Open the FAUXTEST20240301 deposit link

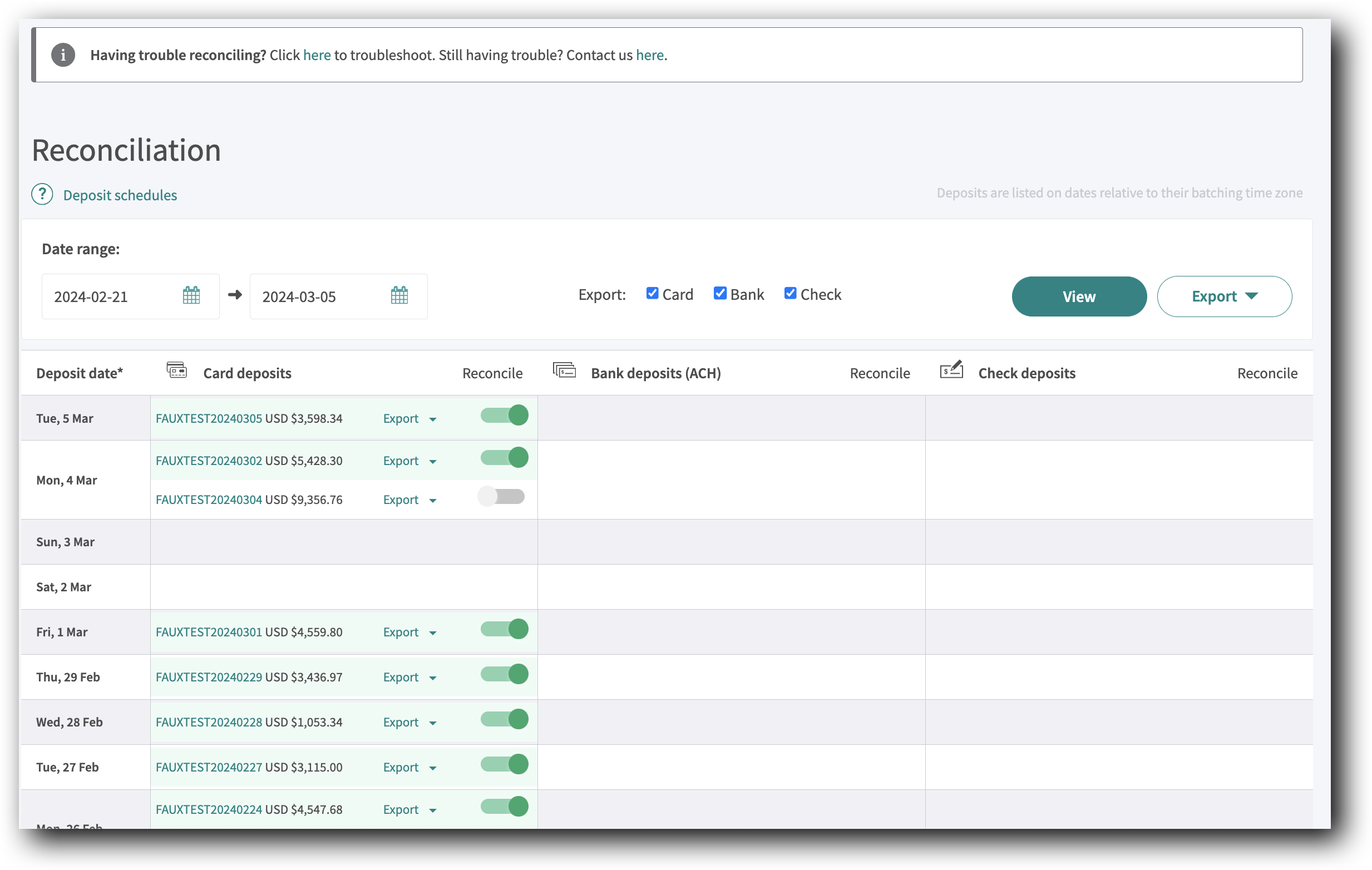tap(209, 632)
